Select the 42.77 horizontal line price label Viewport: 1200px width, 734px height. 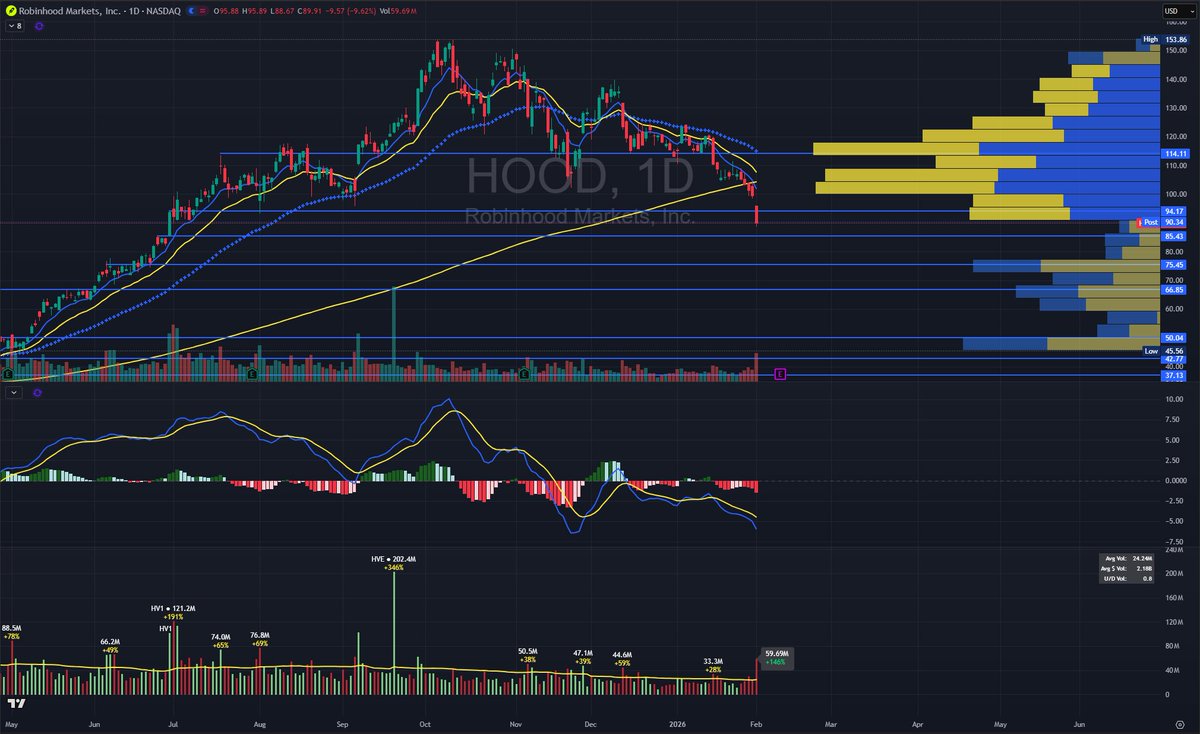click(1174, 359)
